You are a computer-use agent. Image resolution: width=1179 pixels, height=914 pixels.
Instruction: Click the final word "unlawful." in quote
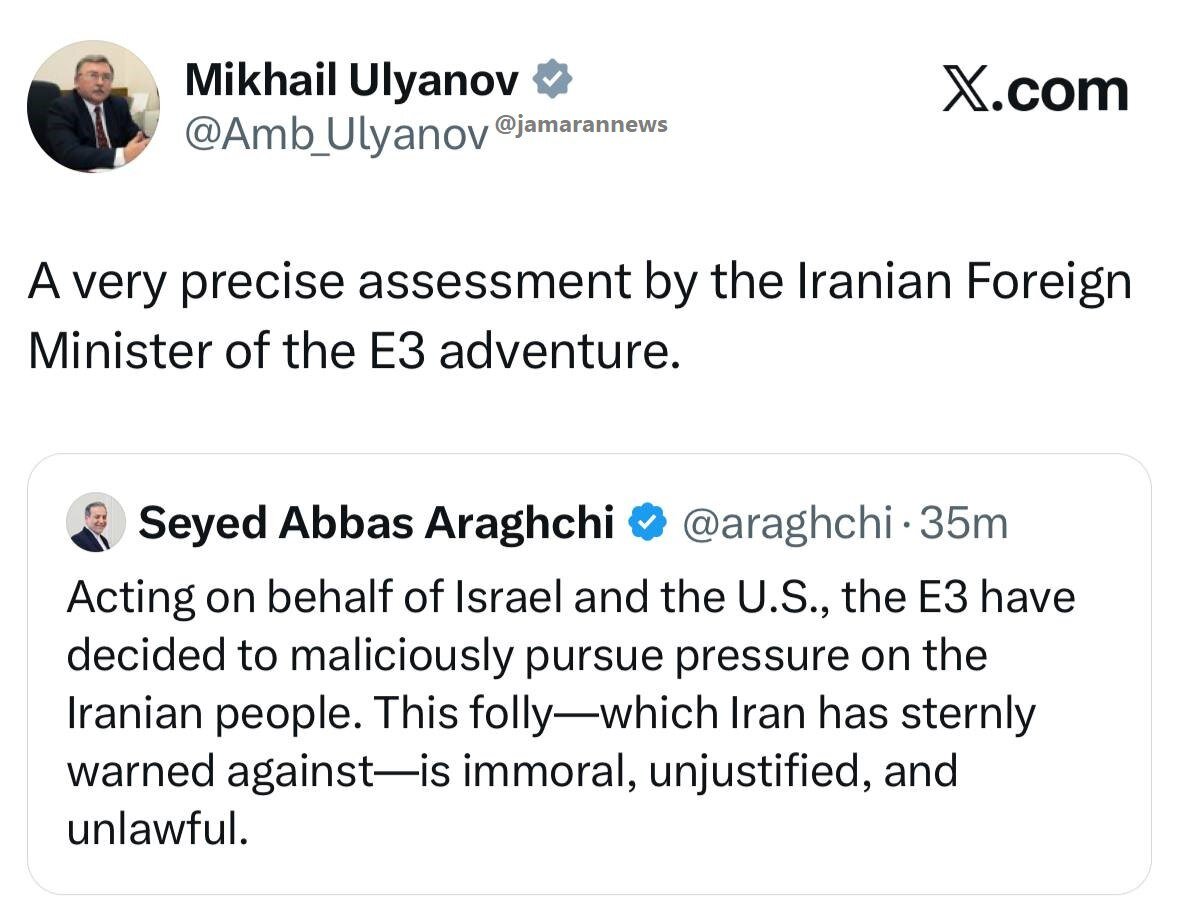pyautogui.click(x=157, y=829)
